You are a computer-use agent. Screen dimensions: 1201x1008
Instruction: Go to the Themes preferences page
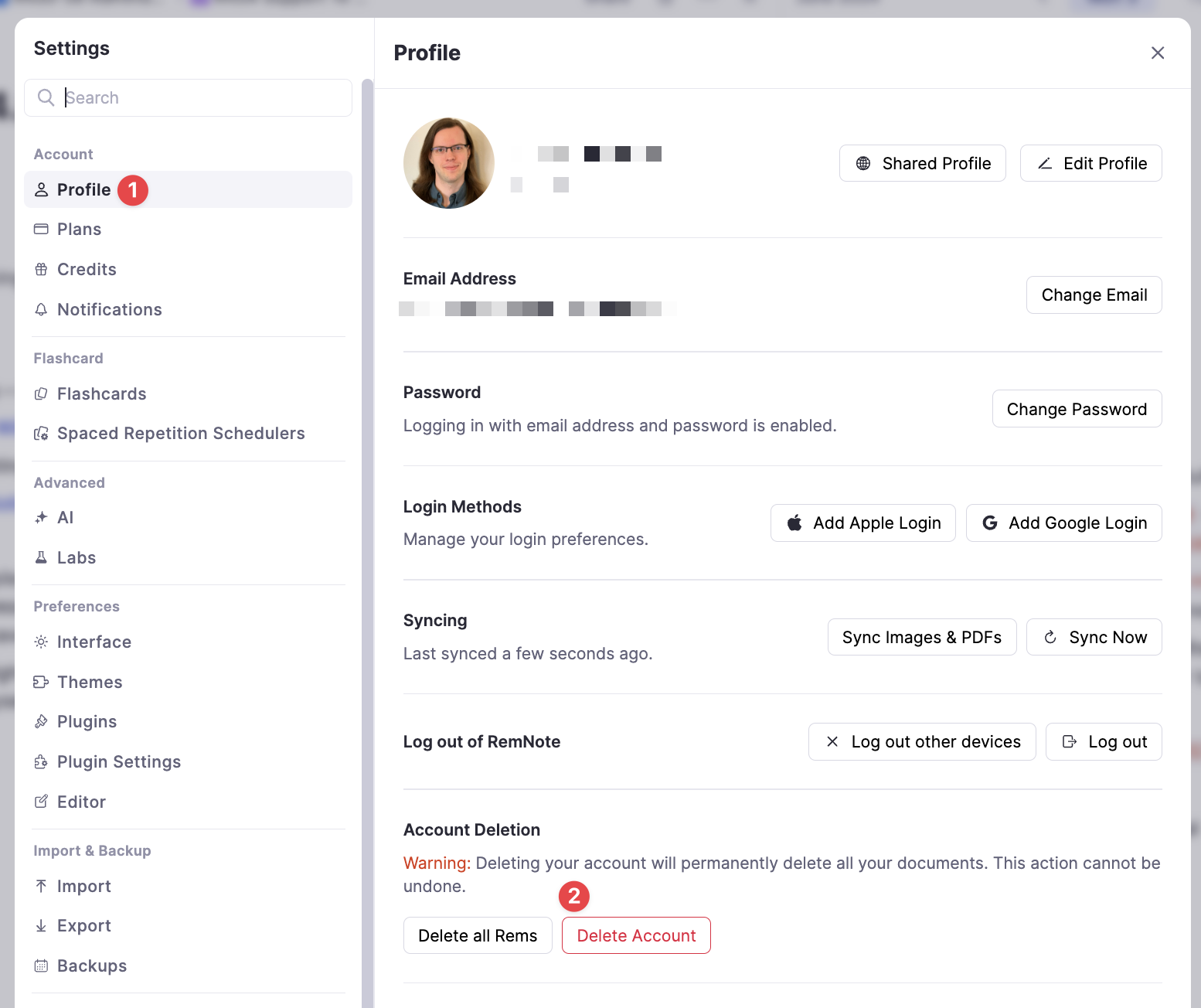coord(90,683)
